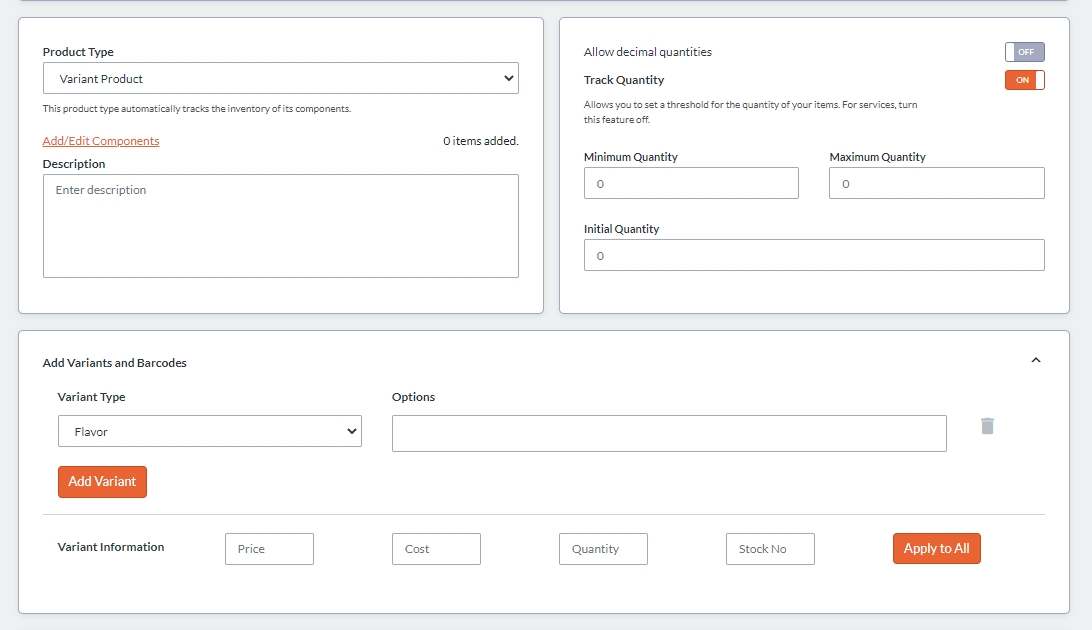Click the Maximum Quantity field
The width and height of the screenshot is (1092, 630).
pos(936,184)
